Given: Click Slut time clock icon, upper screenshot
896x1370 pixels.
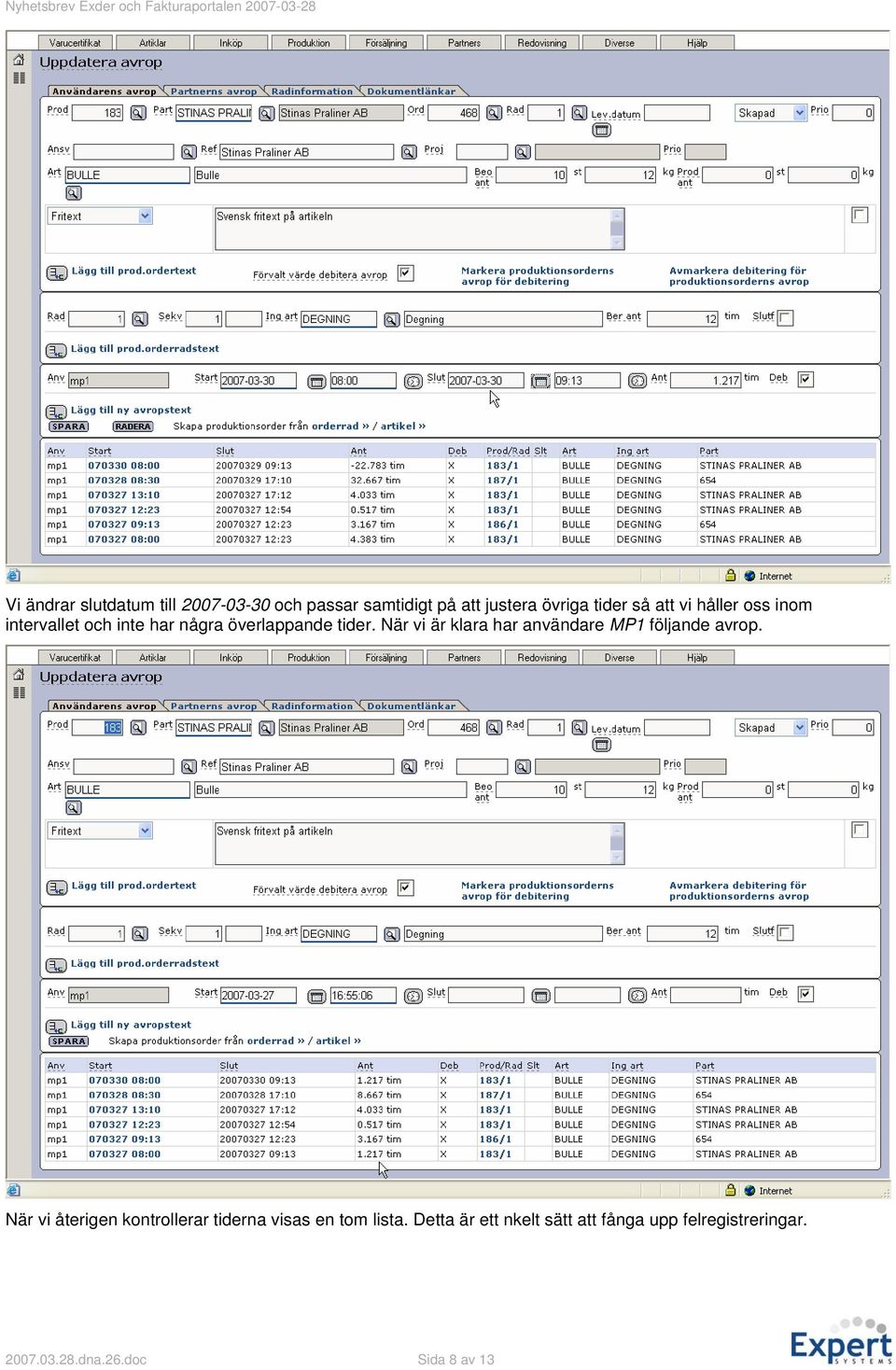Looking at the screenshot, I should [x=637, y=381].
